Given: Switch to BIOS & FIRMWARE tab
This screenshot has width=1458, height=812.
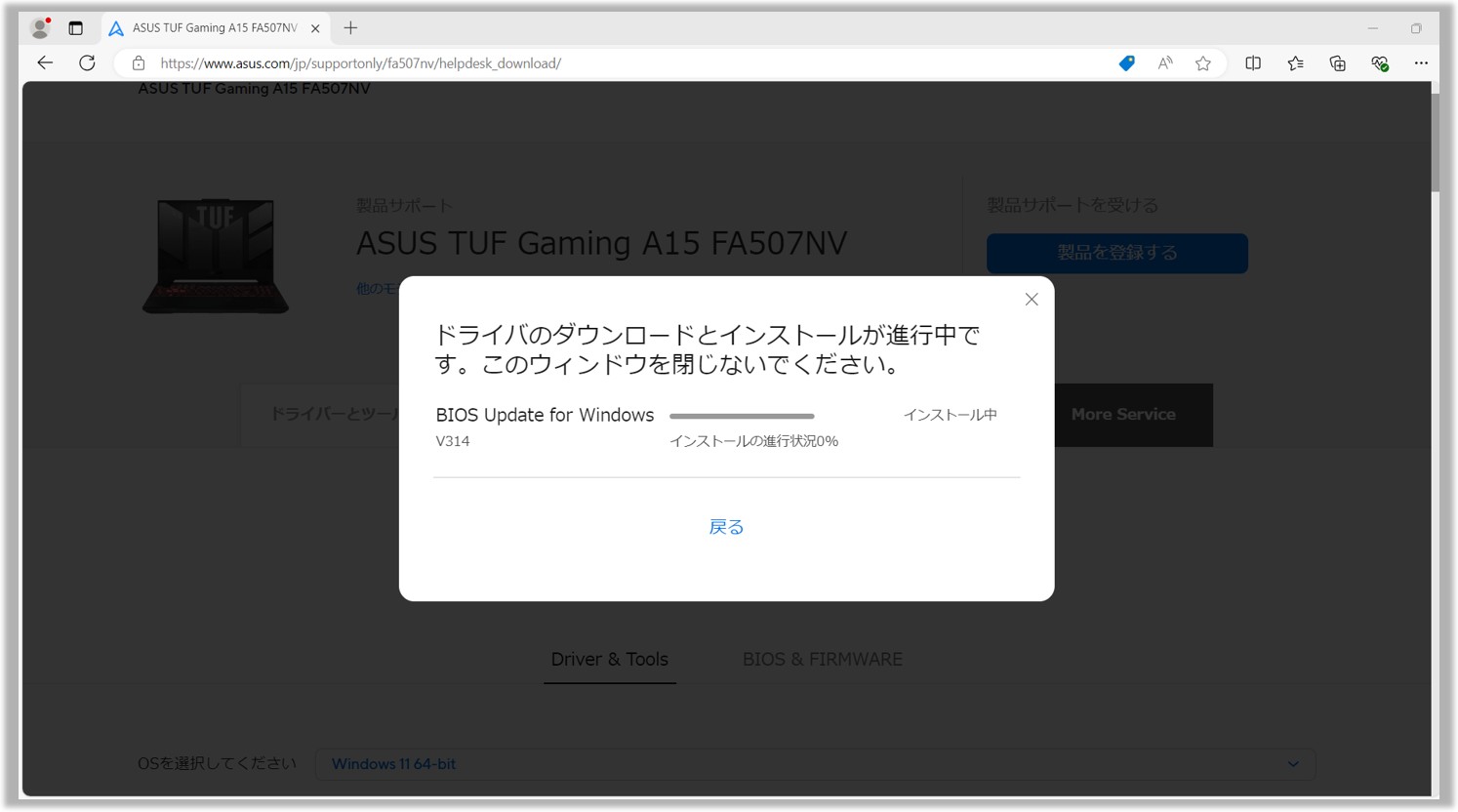Looking at the screenshot, I should (823, 660).
